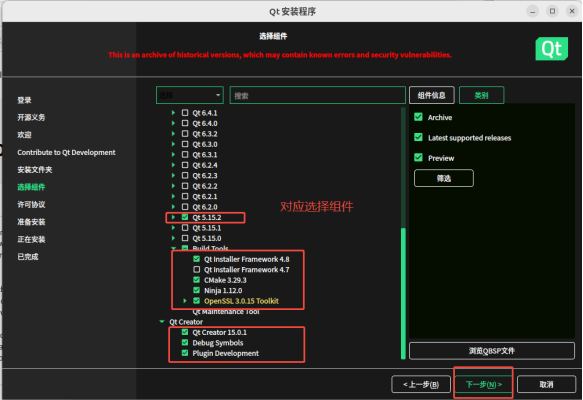Click the 已完成 step in sidebar
The height and width of the screenshot is (400, 583).
tap(28, 257)
